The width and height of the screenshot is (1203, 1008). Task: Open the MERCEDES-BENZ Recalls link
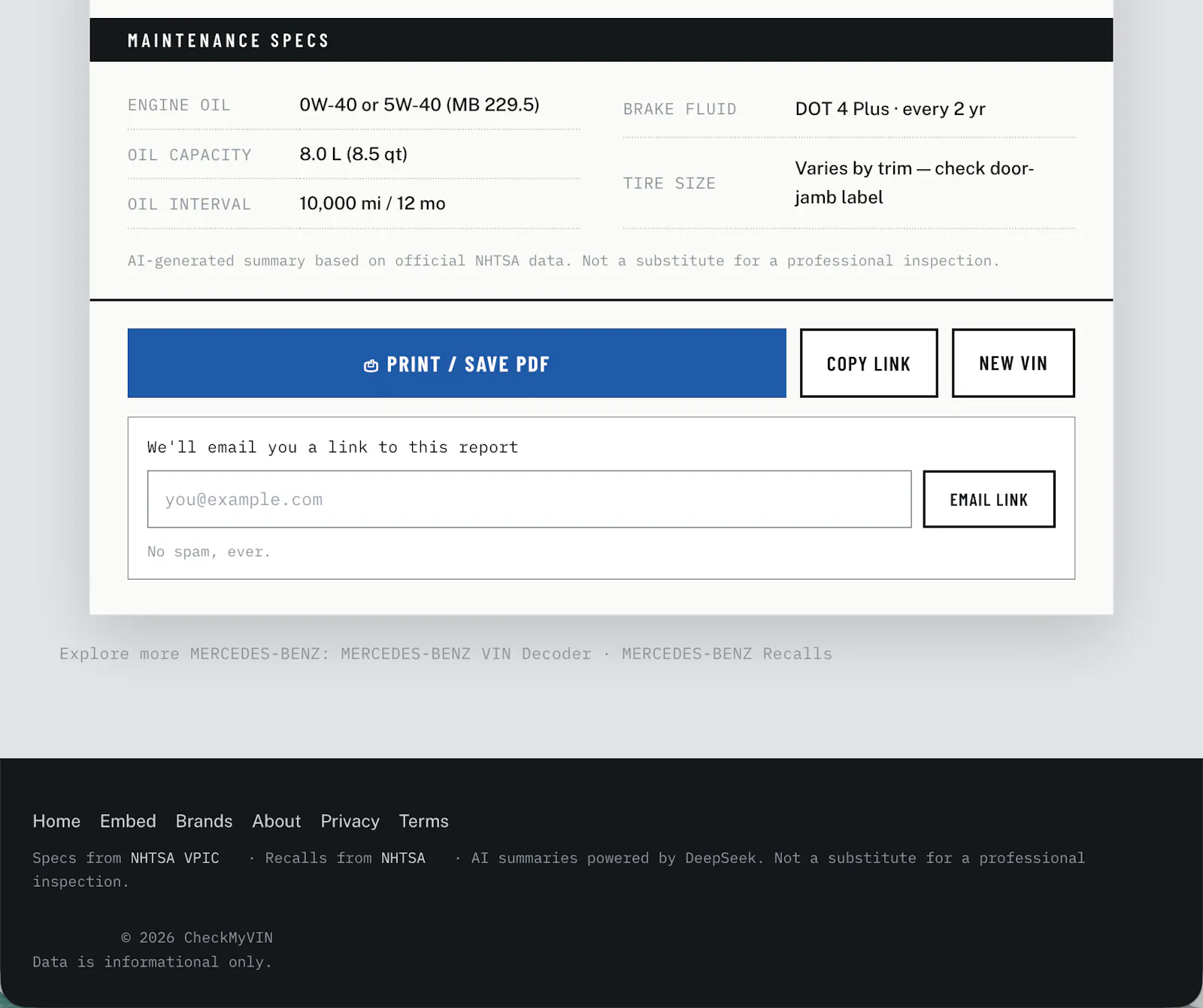(727, 654)
